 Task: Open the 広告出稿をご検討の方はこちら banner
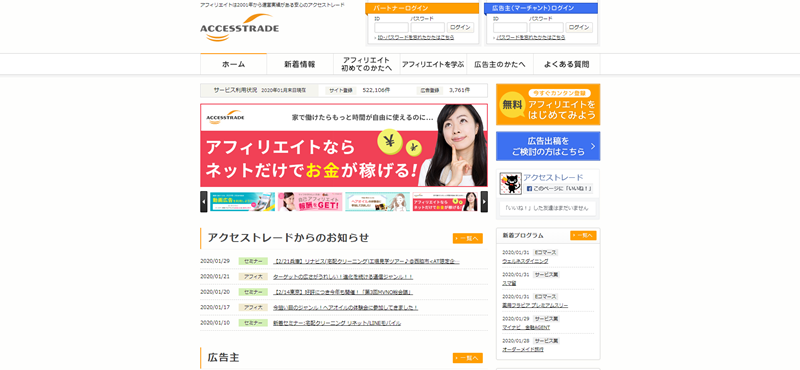click(x=548, y=146)
